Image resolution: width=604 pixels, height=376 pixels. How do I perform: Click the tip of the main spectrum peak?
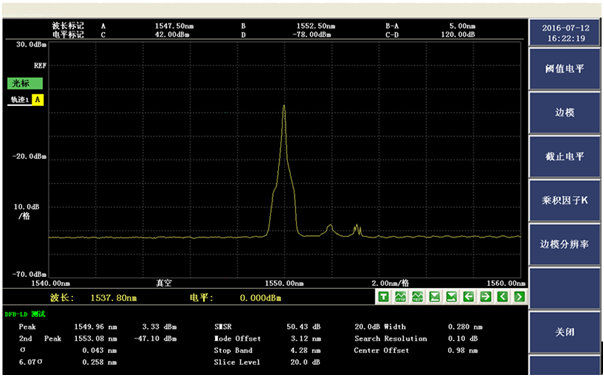(x=284, y=106)
